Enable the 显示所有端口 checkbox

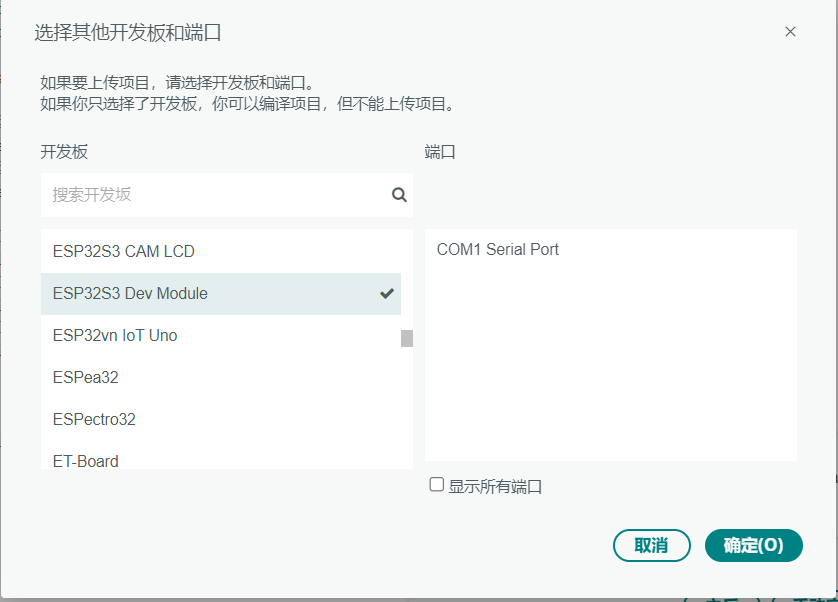click(437, 485)
